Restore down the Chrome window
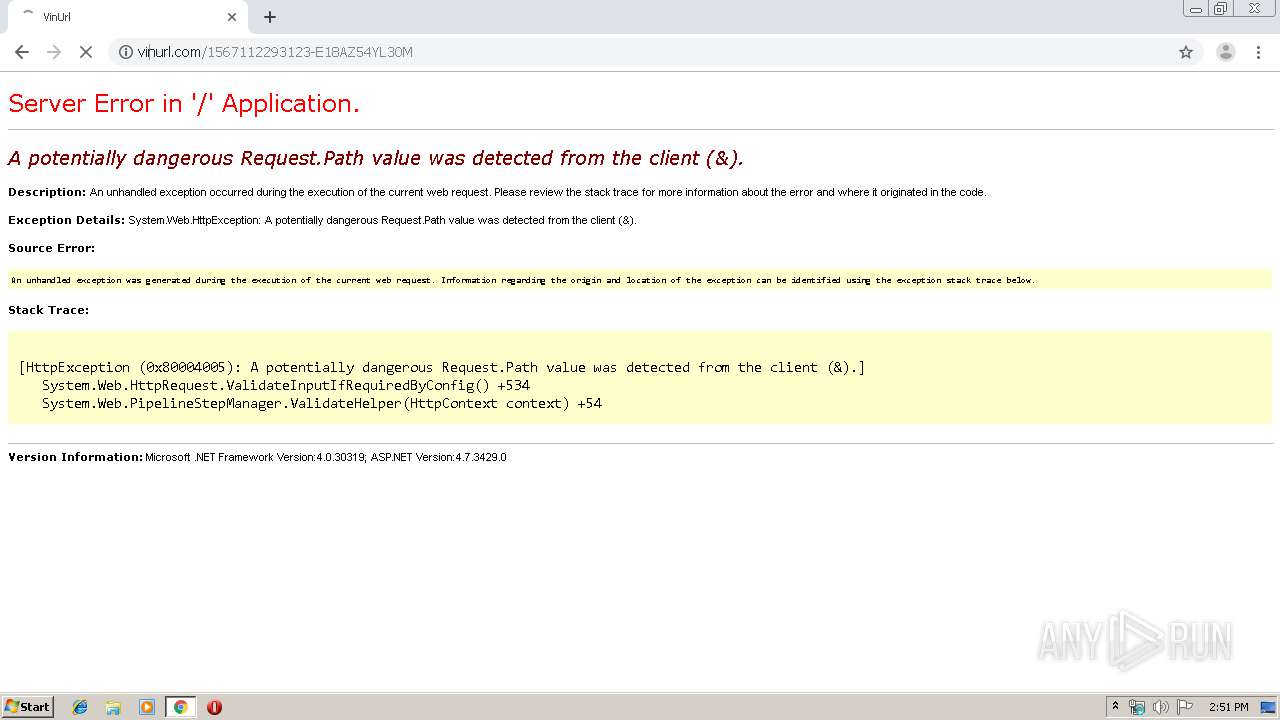1280x720 pixels. click(1221, 9)
